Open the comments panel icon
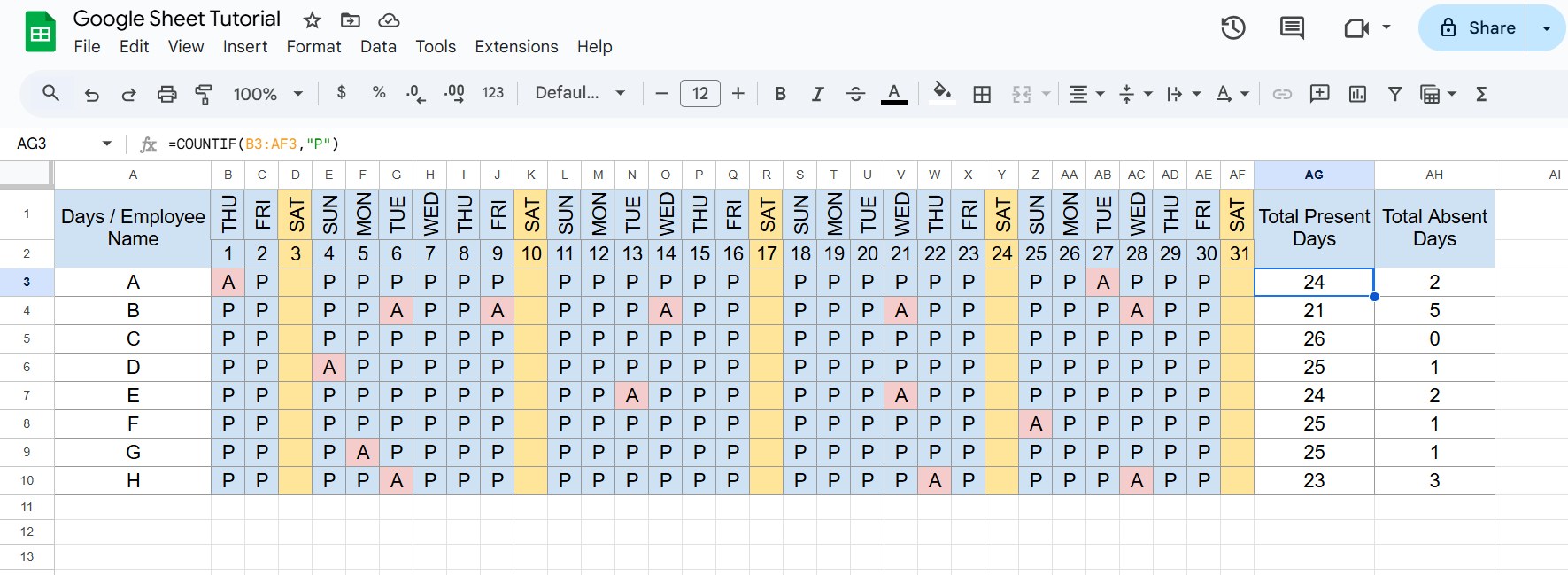The image size is (1568, 575). (x=1292, y=28)
